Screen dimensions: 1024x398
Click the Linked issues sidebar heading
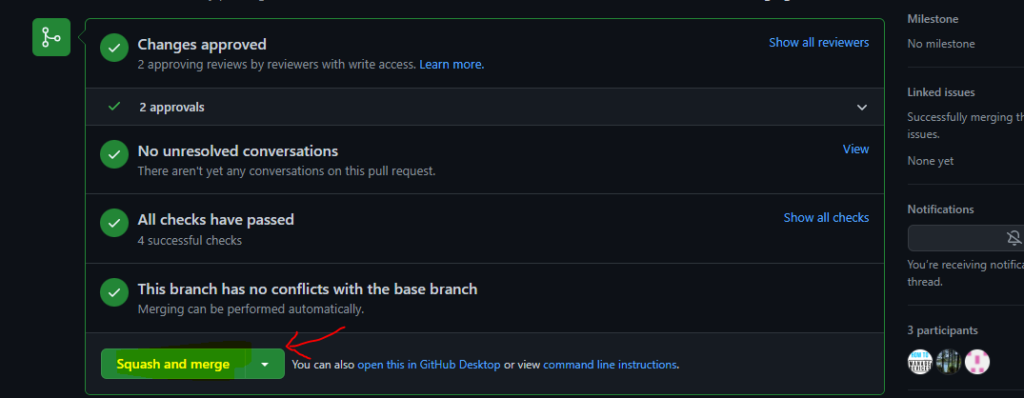point(941,92)
